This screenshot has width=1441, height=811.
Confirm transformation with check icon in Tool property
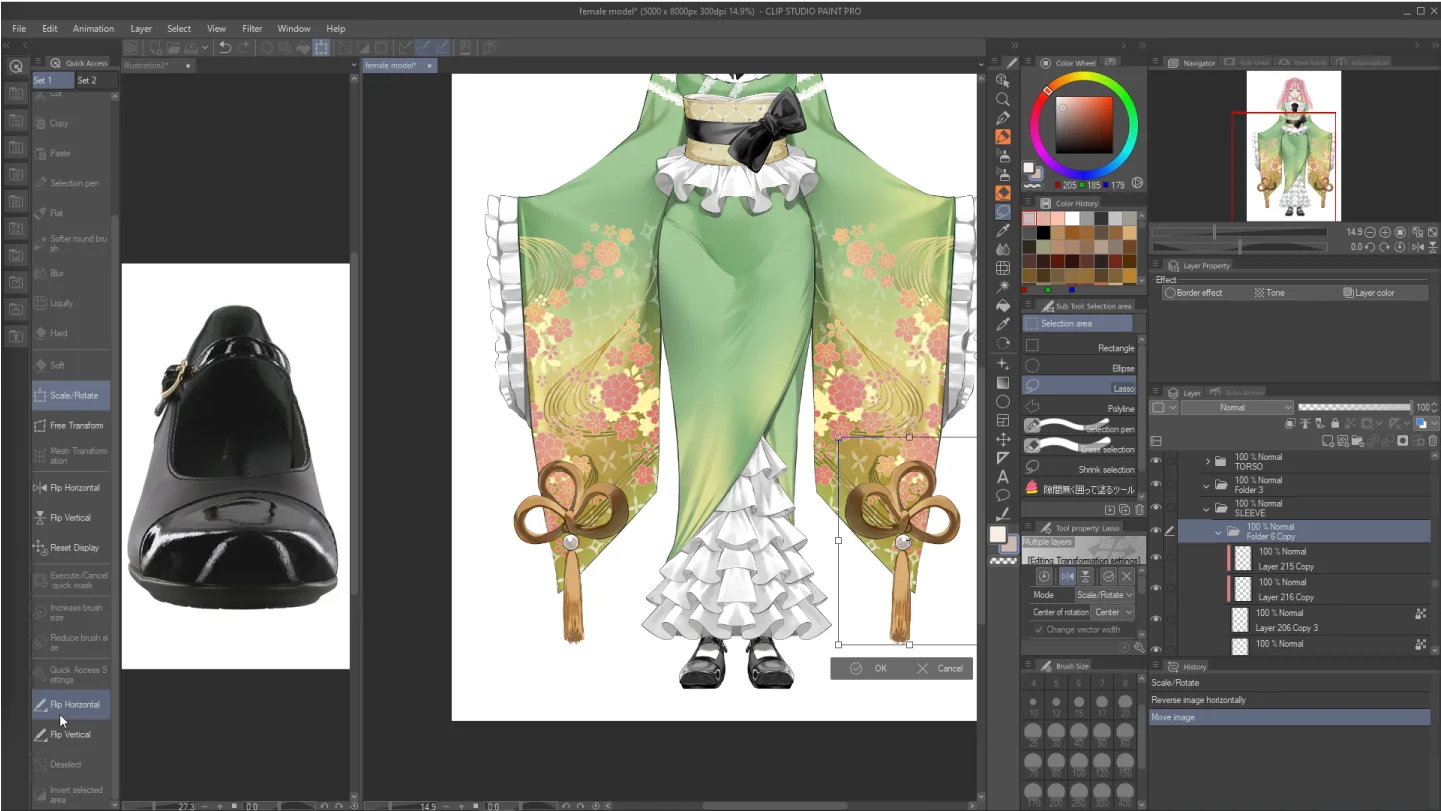coord(1109,577)
